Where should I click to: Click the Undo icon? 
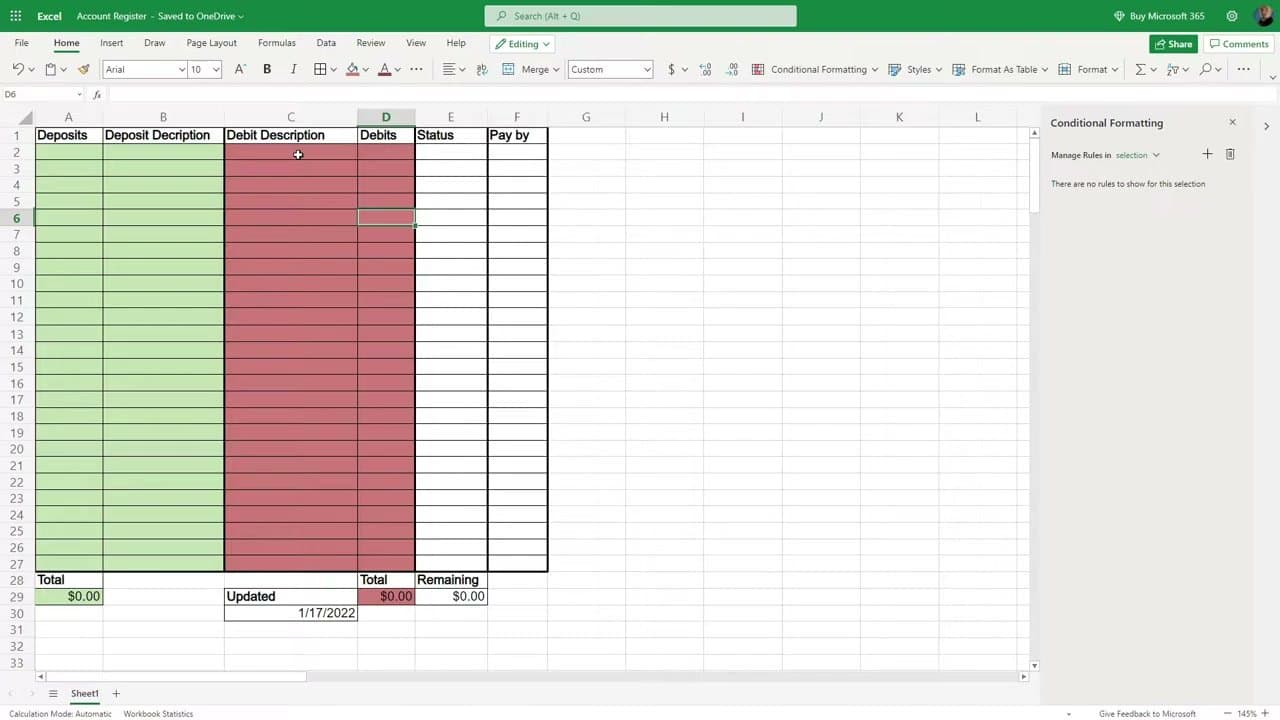(x=18, y=69)
